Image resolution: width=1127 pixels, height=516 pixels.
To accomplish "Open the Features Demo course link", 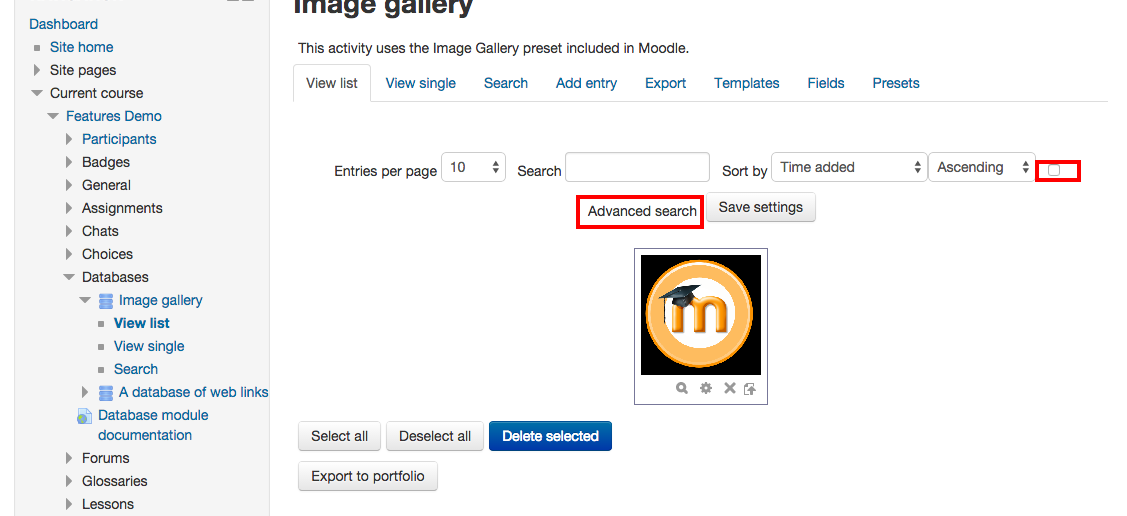I will 114,116.
